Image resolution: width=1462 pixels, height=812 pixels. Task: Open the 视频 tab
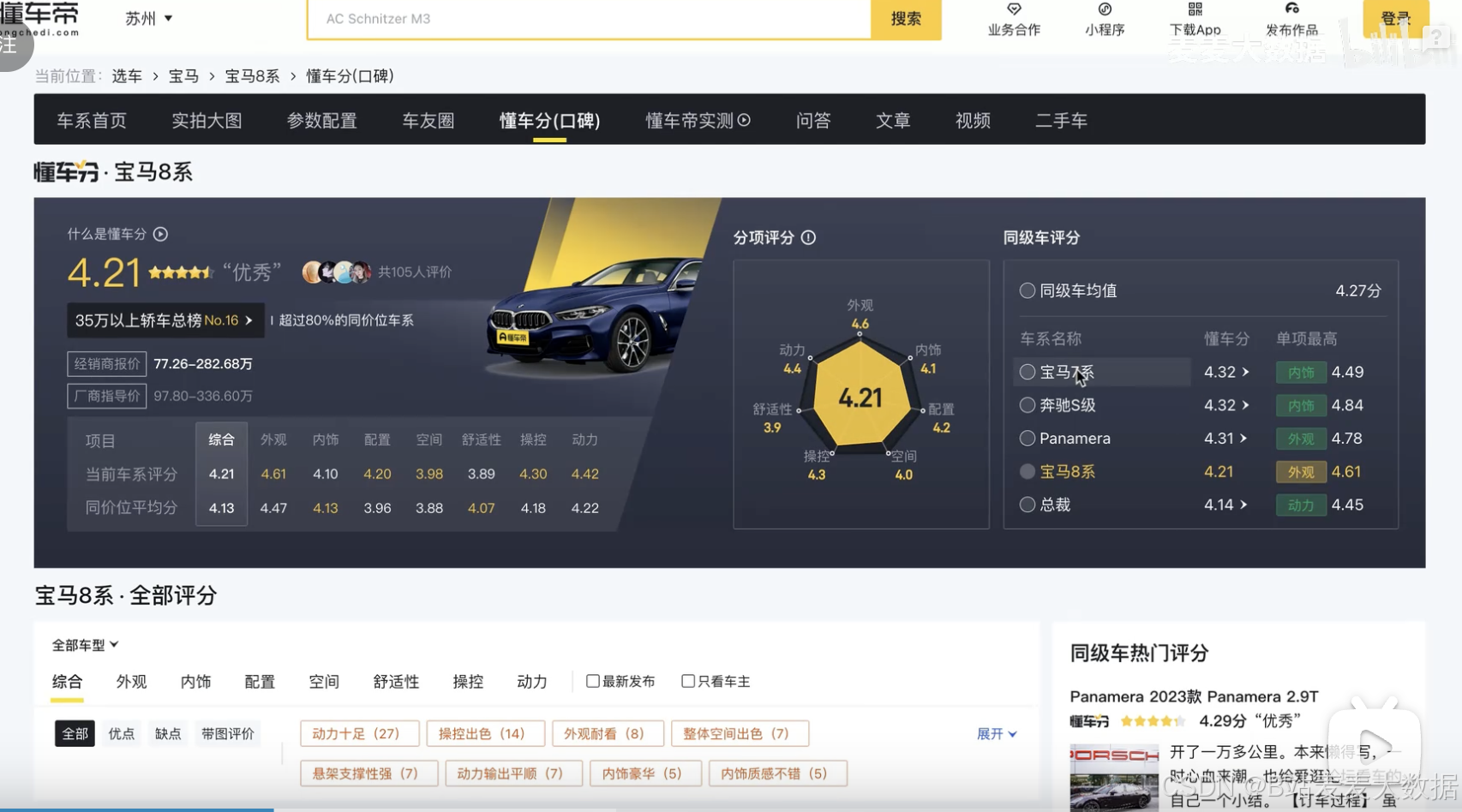coord(973,121)
